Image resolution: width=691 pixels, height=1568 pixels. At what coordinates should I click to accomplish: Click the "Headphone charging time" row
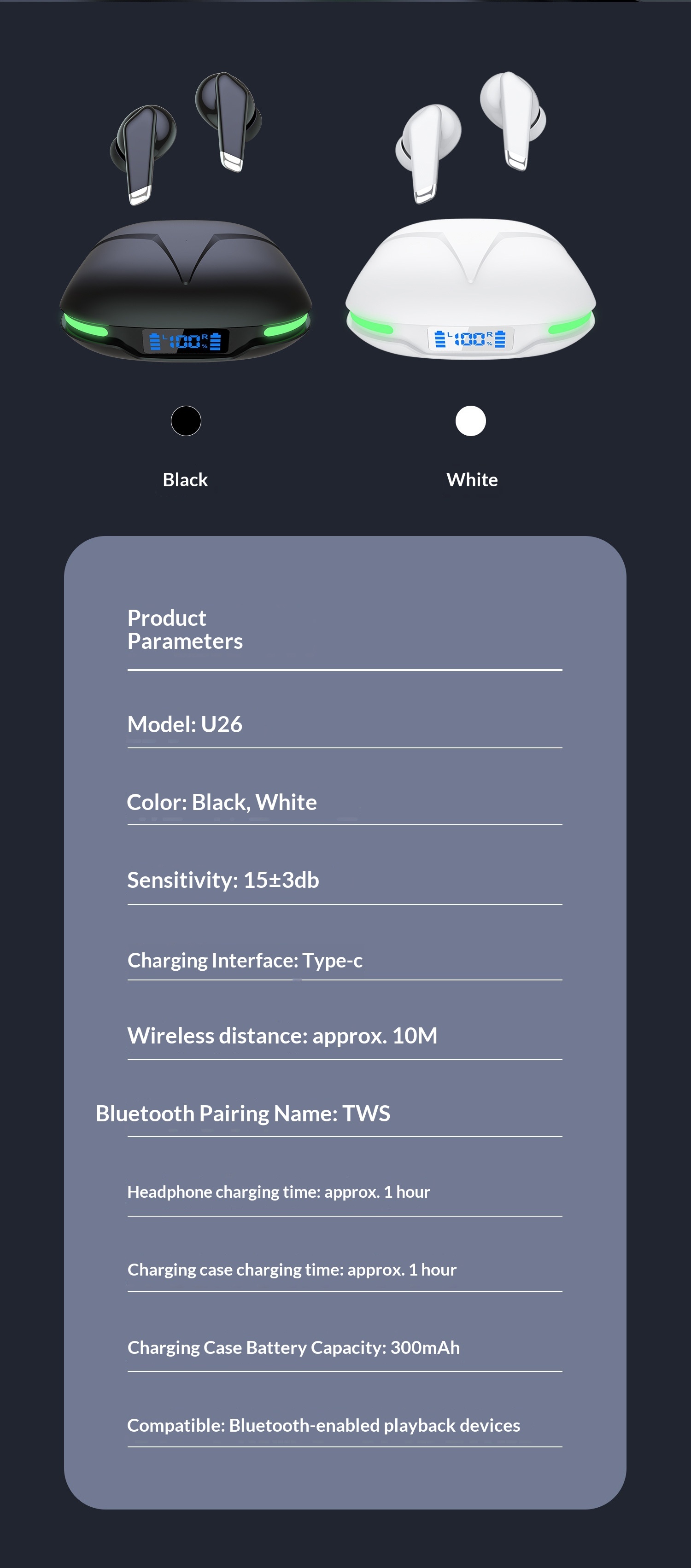pos(278,1192)
